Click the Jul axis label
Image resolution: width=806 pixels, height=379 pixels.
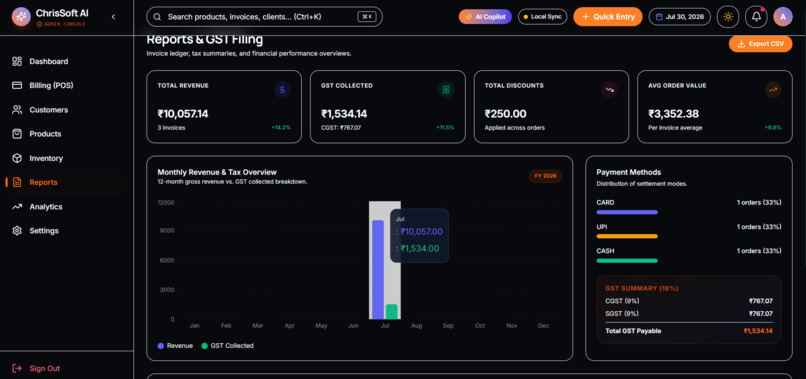click(385, 326)
